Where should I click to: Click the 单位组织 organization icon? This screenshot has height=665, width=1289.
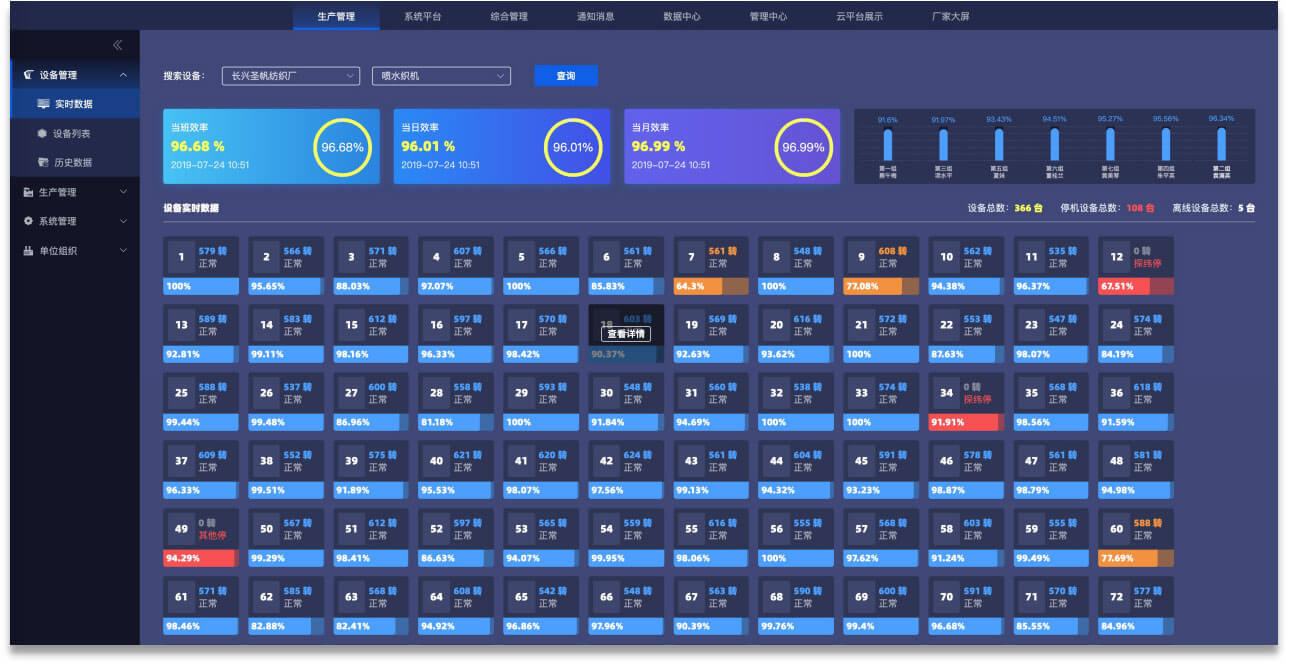pos(28,251)
